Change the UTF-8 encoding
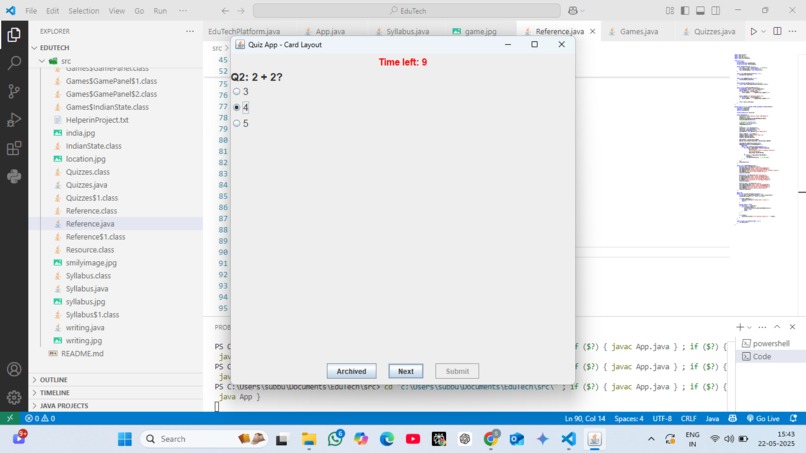This screenshot has height=453, width=806. click(662, 419)
